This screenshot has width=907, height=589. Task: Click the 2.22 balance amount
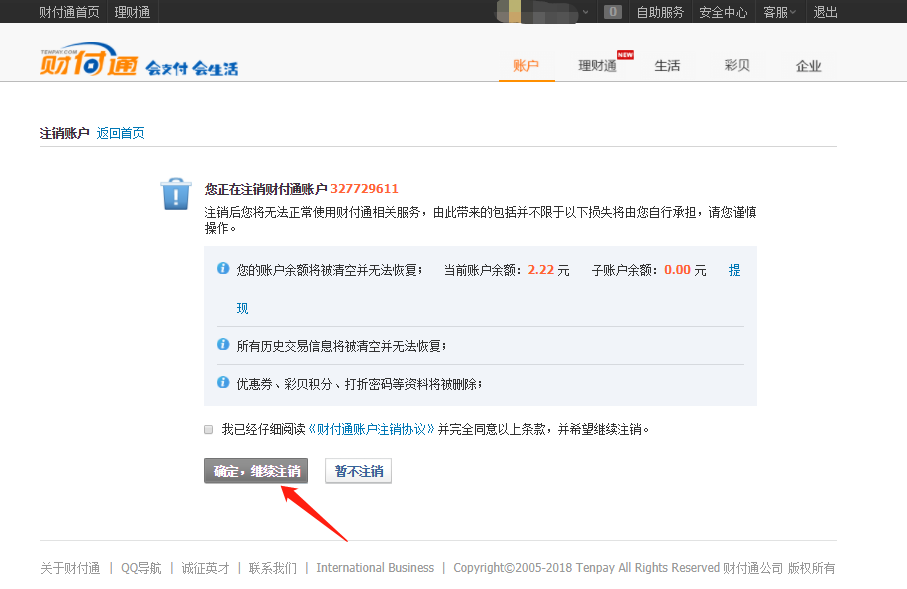point(541,270)
